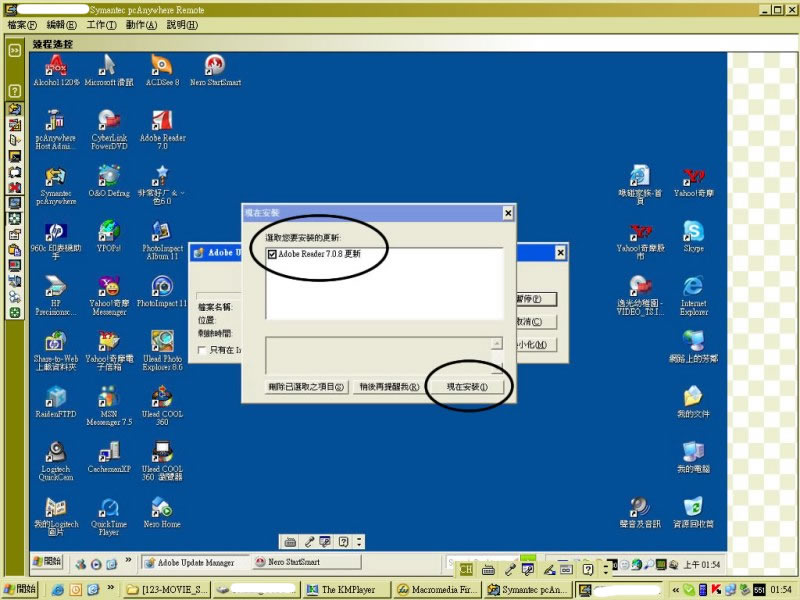Screen dimensions: 800x600
Task: Click the 現在安裝(I) install now button
Action: click(x=467, y=387)
